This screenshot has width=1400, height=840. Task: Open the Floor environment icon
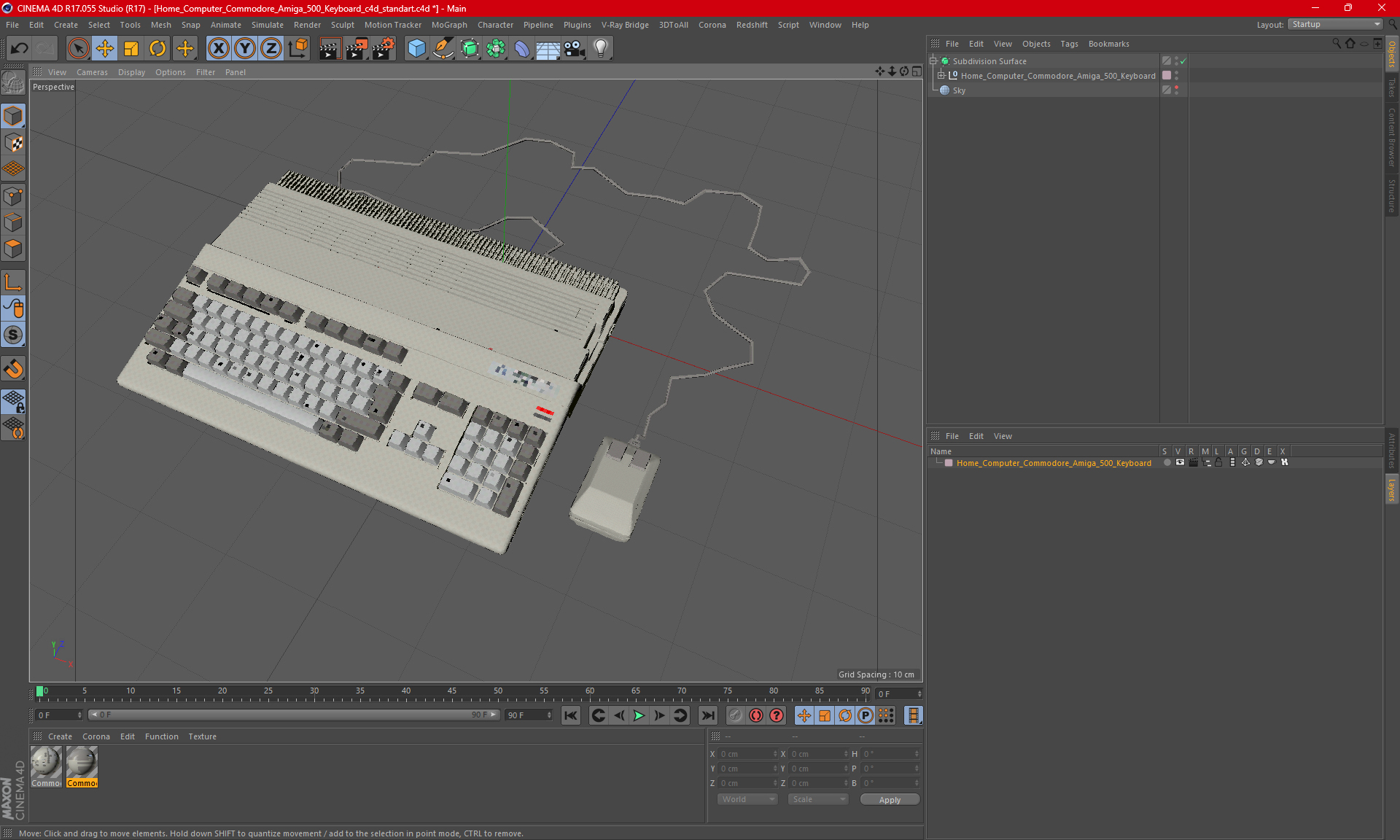548,49
